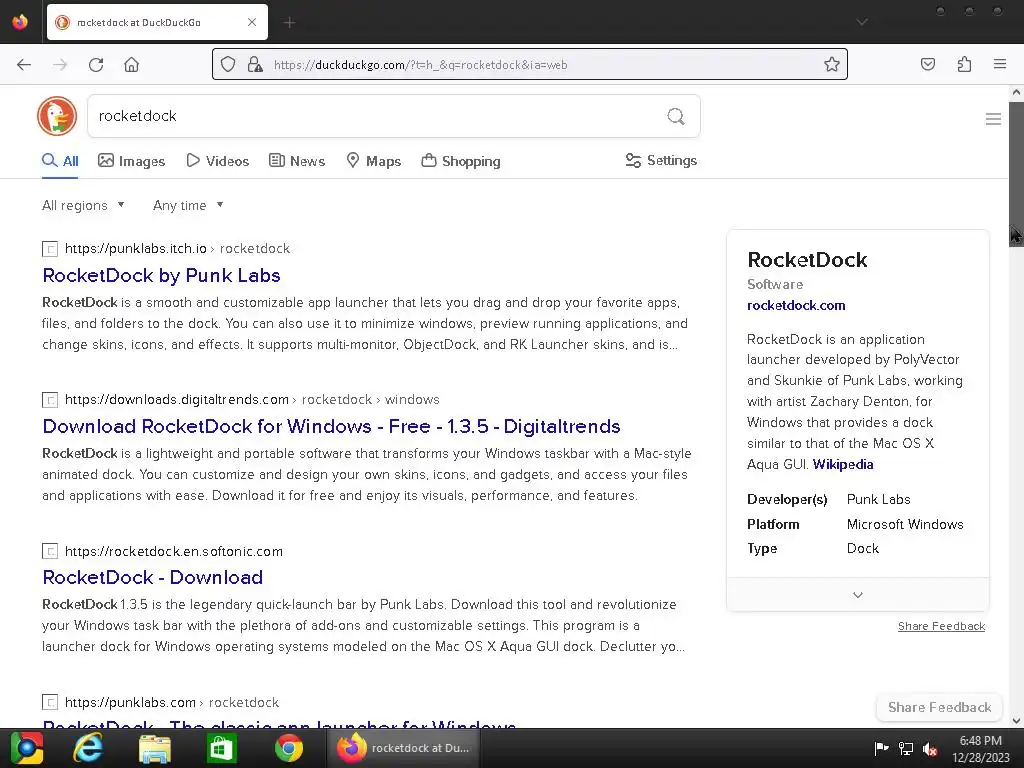This screenshot has width=1024, height=768.
Task: Switch to the Shopping tab
Action: [460, 161]
